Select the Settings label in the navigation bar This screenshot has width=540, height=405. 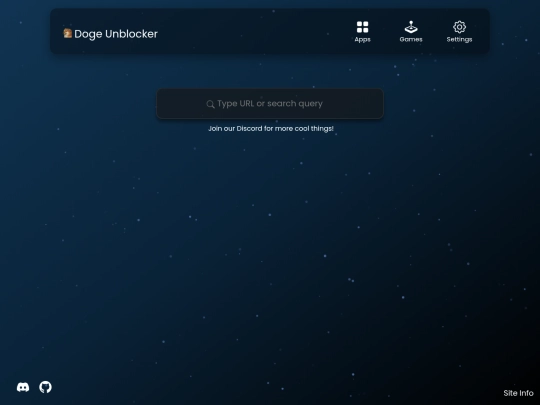tap(459, 40)
